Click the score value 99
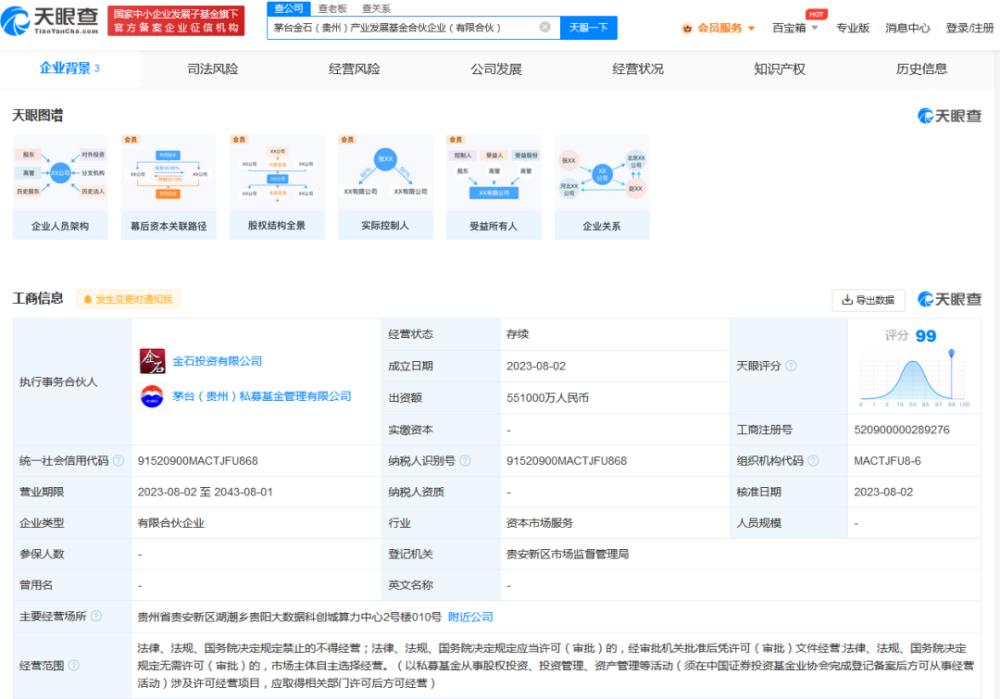The width and height of the screenshot is (1000, 699). [926, 335]
